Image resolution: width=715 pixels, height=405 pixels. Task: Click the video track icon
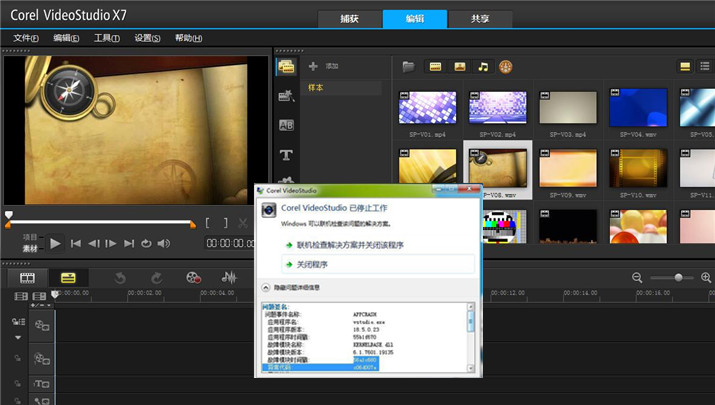42,326
